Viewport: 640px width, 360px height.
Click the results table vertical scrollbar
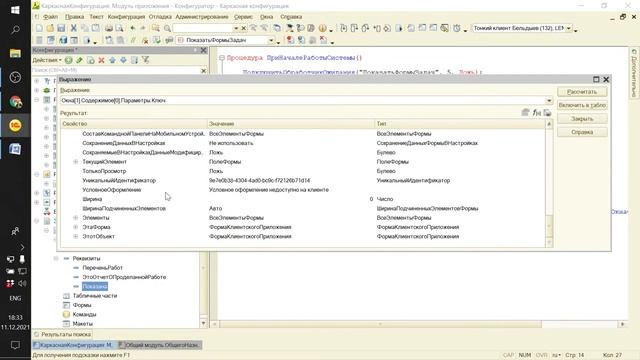tap(549, 184)
